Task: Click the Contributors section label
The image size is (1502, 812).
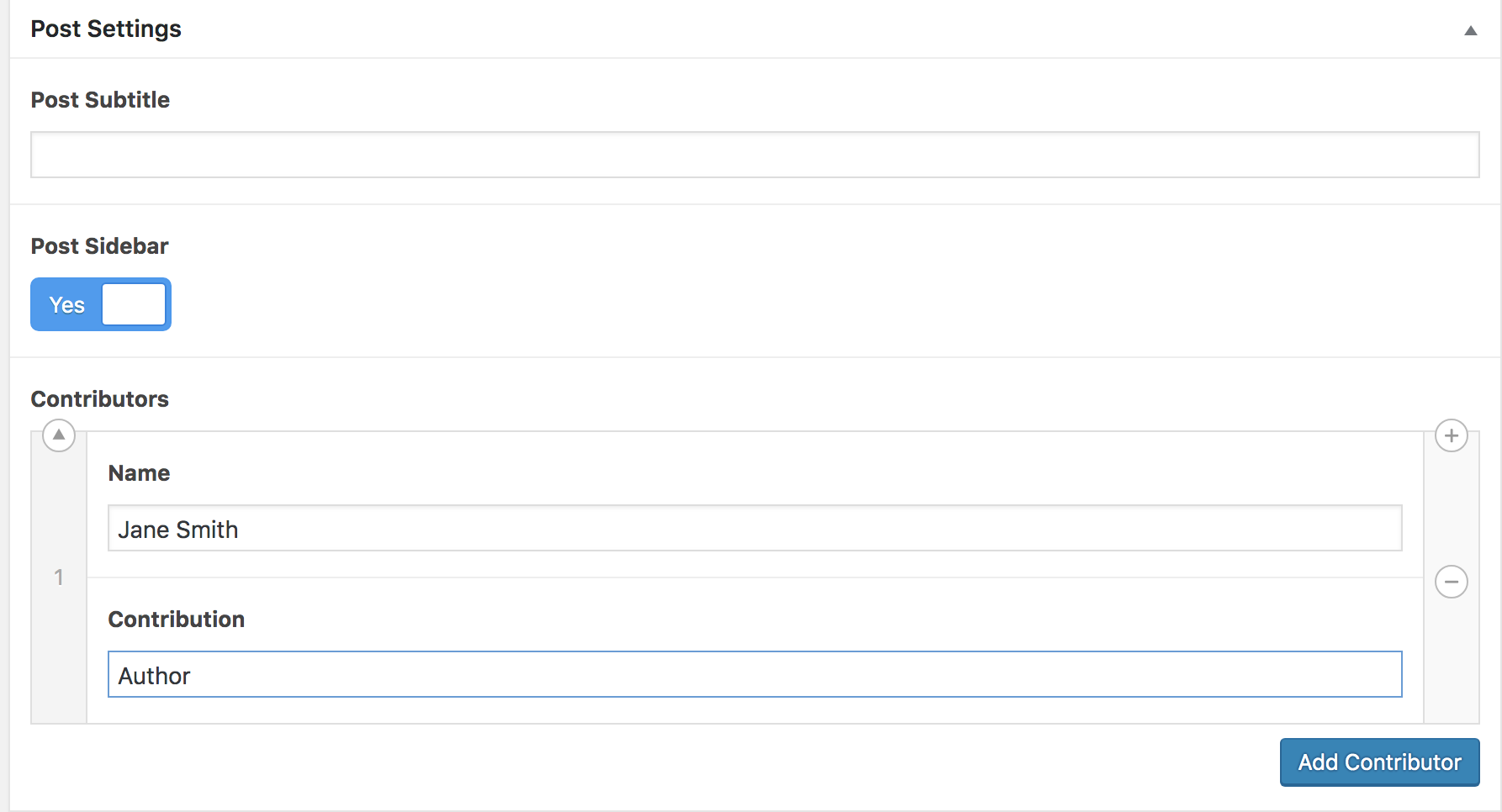Action: click(x=100, y=399)
